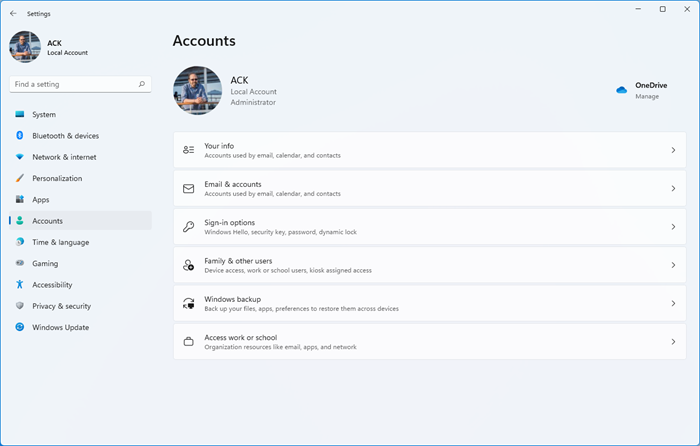The height and width of the screenshot is (446, 700).
Task: Open the Your info settings label
Action: click(x=219, y=146)
